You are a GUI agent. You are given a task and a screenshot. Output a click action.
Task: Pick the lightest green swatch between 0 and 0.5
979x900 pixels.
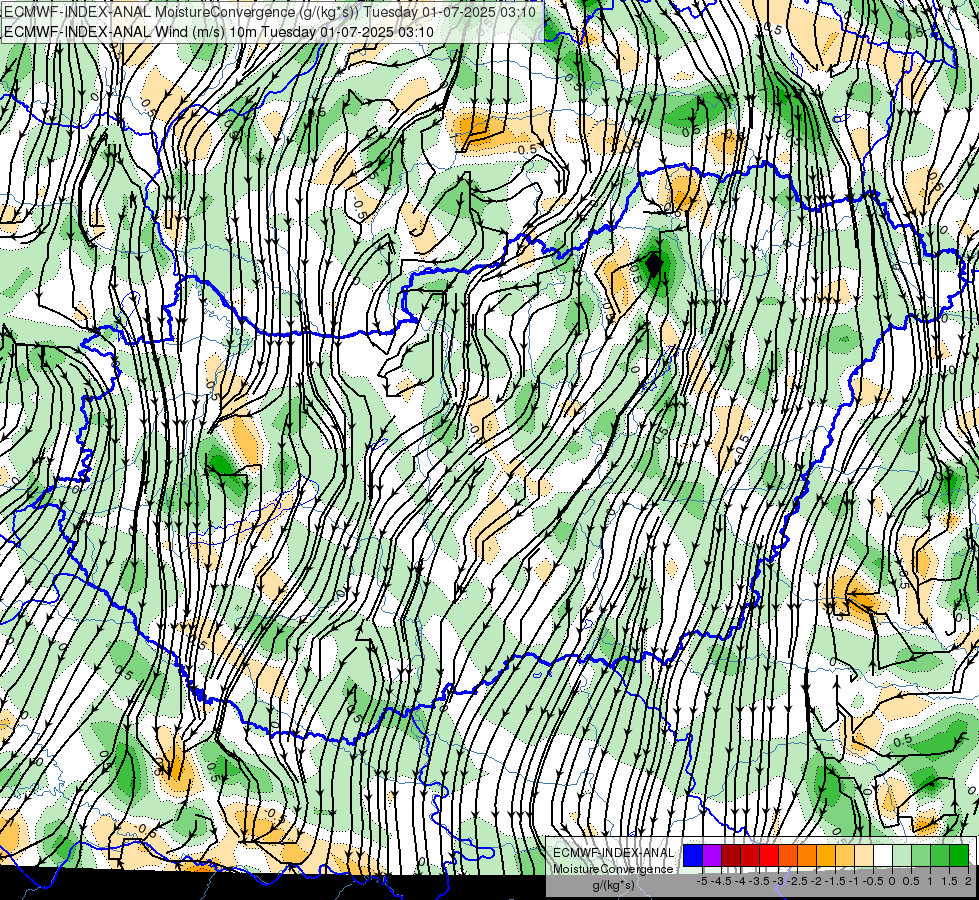[x=902, y=855]
